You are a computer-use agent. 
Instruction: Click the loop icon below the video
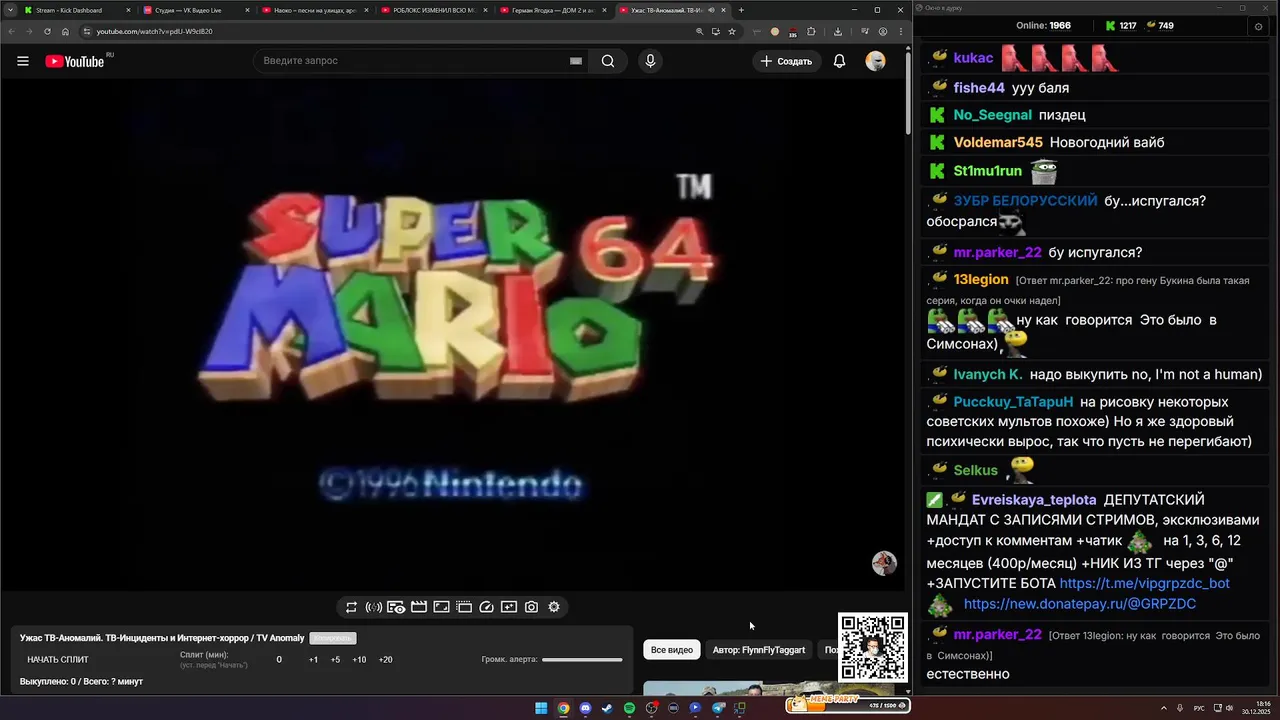[351, 607]
